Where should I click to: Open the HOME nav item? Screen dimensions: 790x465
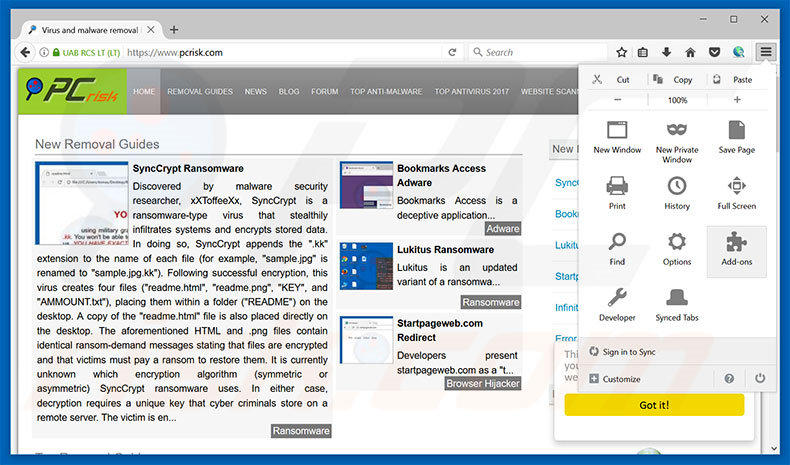144,92
